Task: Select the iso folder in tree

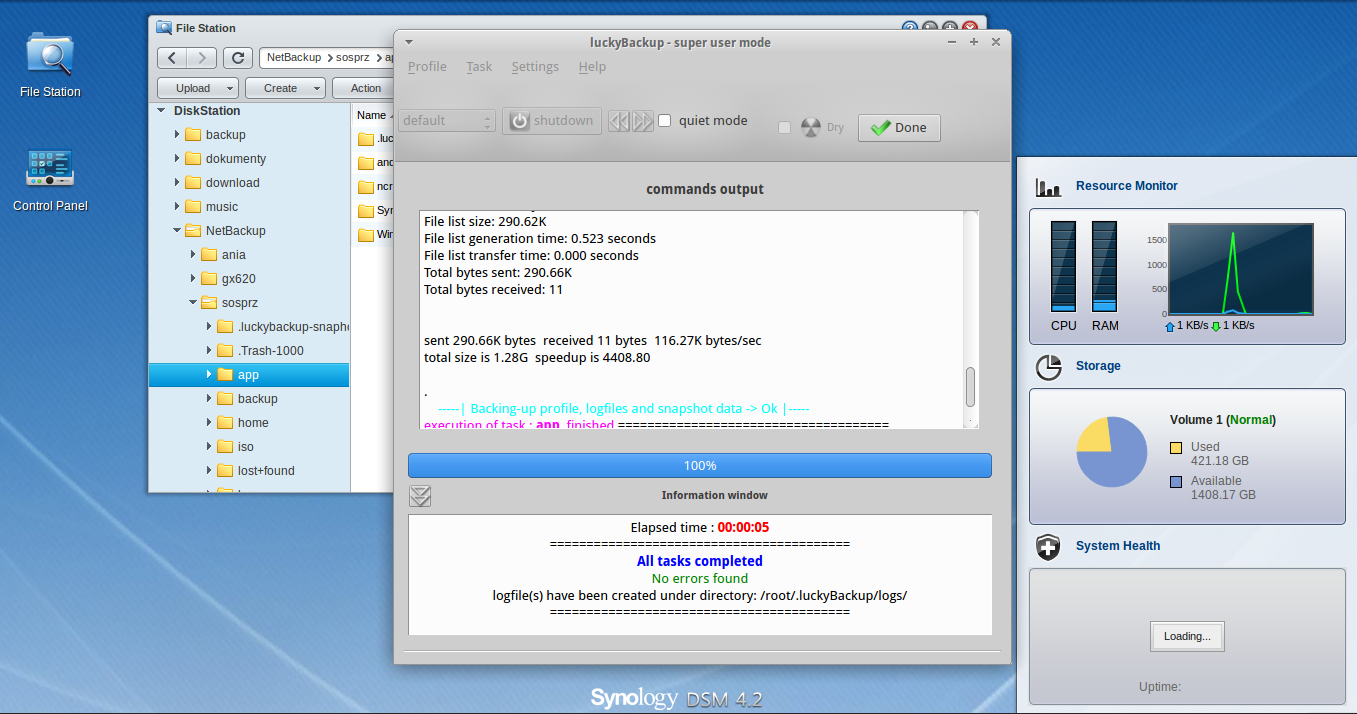Action: [x=246, y=447]
